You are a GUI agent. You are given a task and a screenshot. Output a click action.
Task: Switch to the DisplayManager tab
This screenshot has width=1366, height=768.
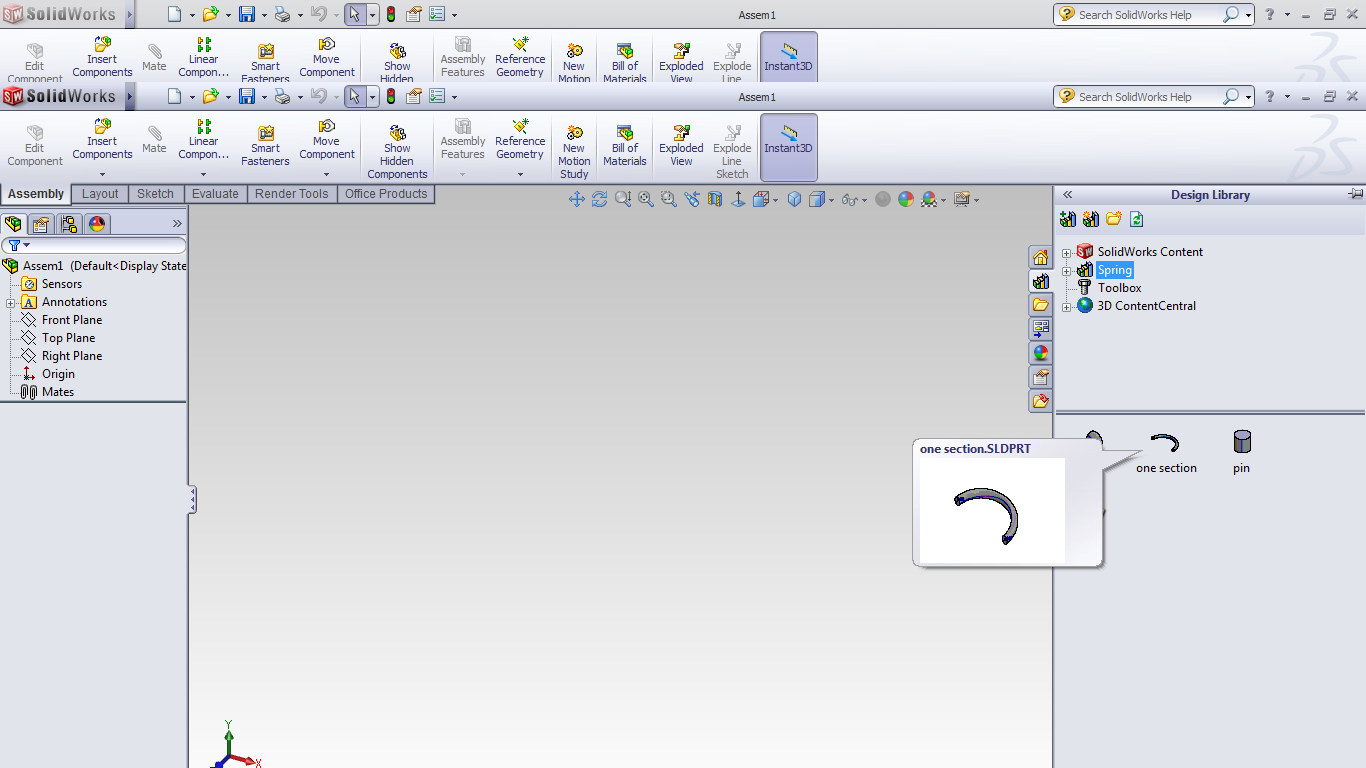(97, 224)
